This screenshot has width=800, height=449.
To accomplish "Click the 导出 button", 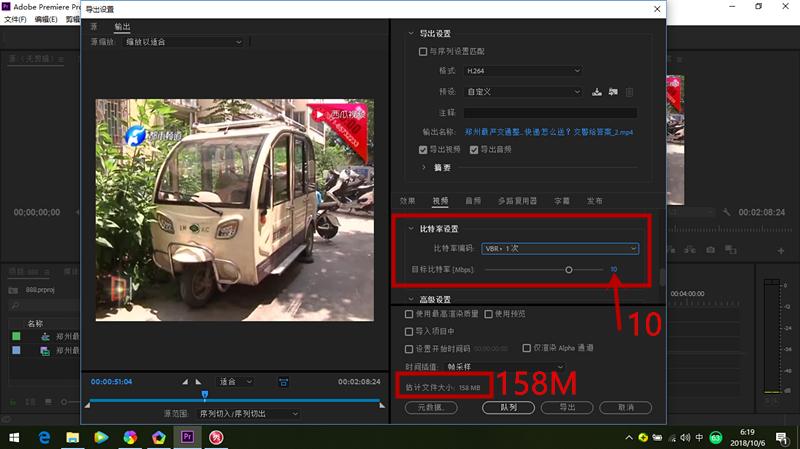I will pos(567,408).
